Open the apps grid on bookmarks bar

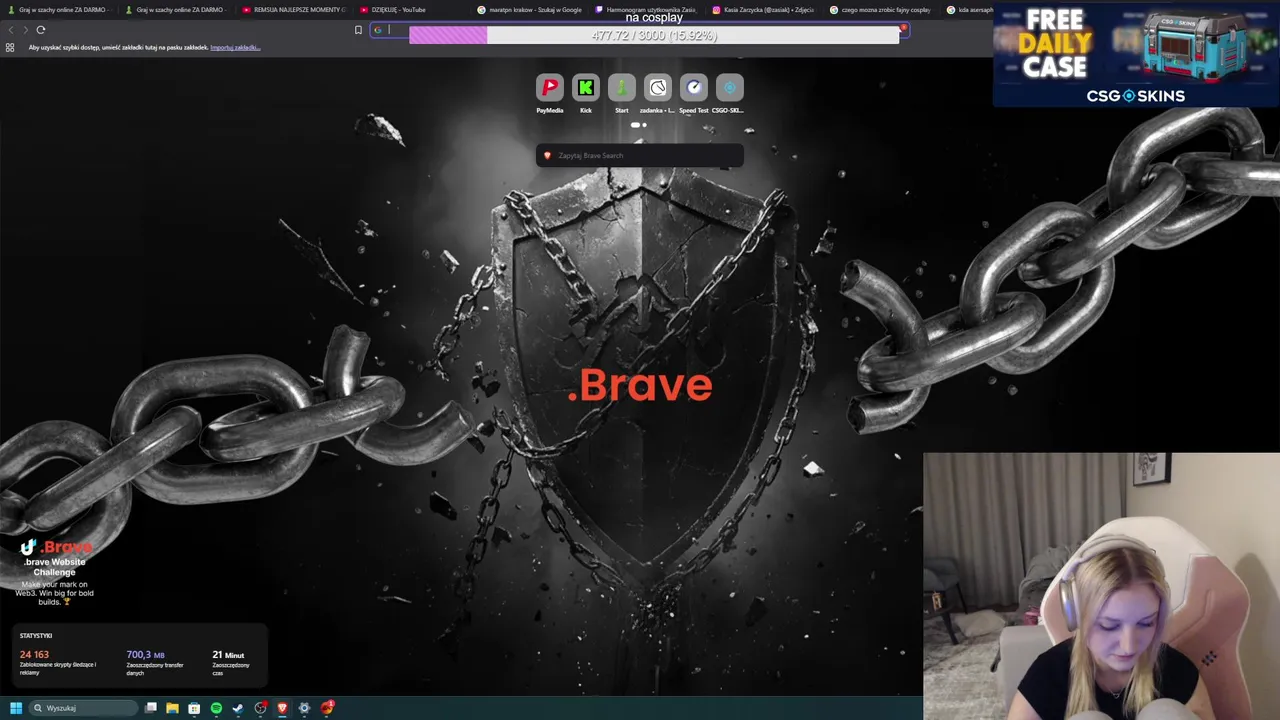10,47
